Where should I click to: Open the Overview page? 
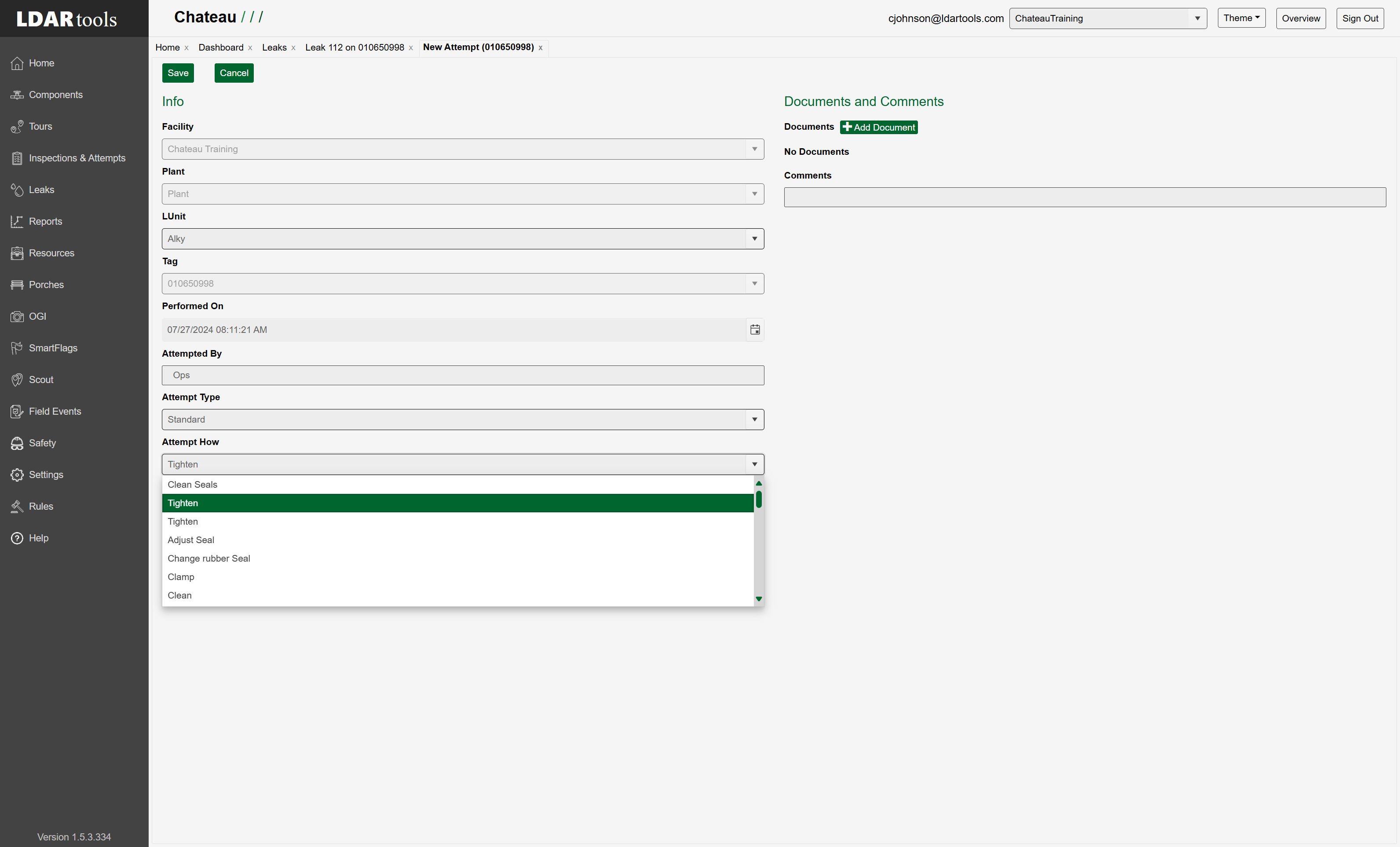[1301, 18]
